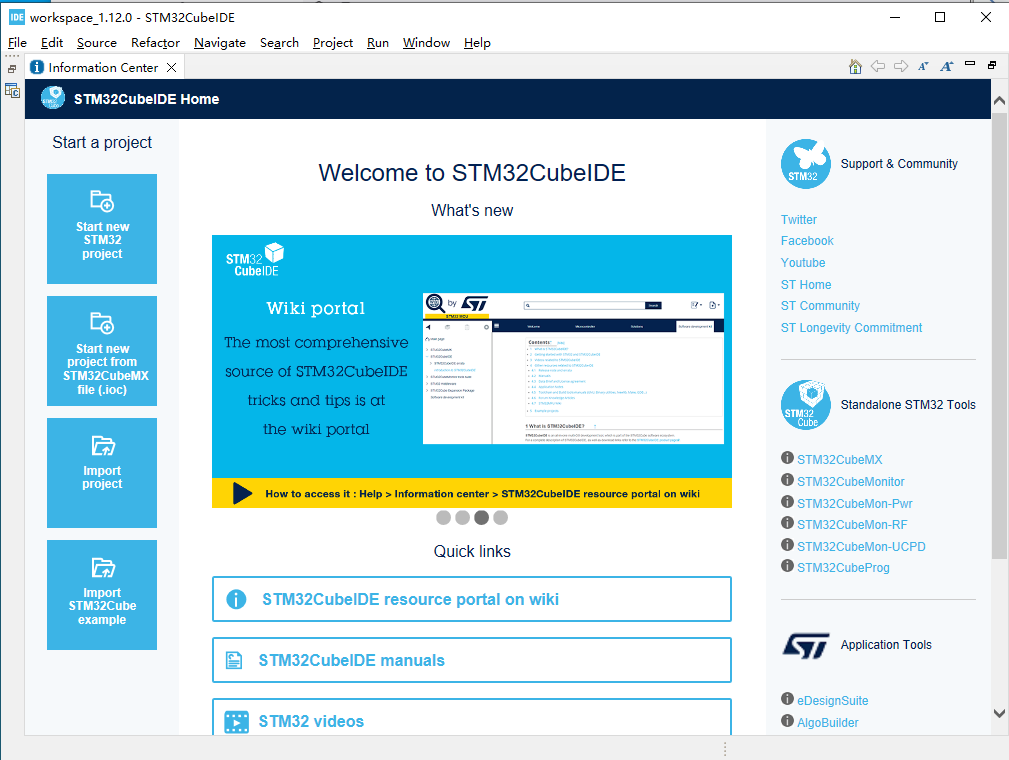Click the info icon beside STM32CubeMon-RF
Screen dimensions: 1009x760
787,524
